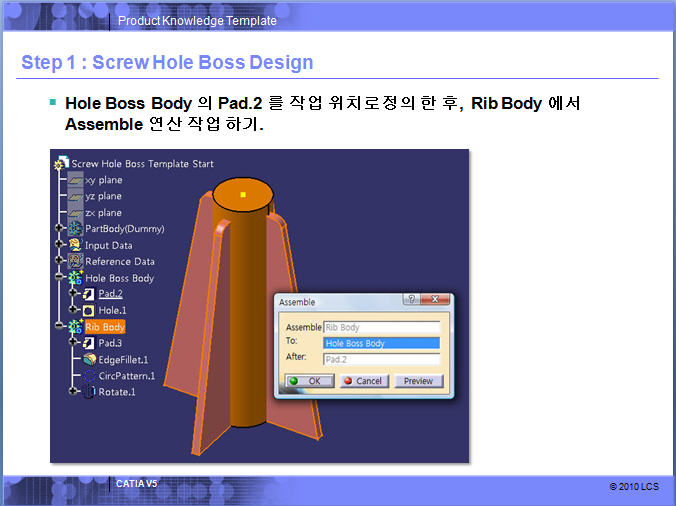Viewport: 676px width, 506px height.
Task: Expand the PartBody(Dummy) tree node
Action: pyautogui.click(x=60, y=229)
